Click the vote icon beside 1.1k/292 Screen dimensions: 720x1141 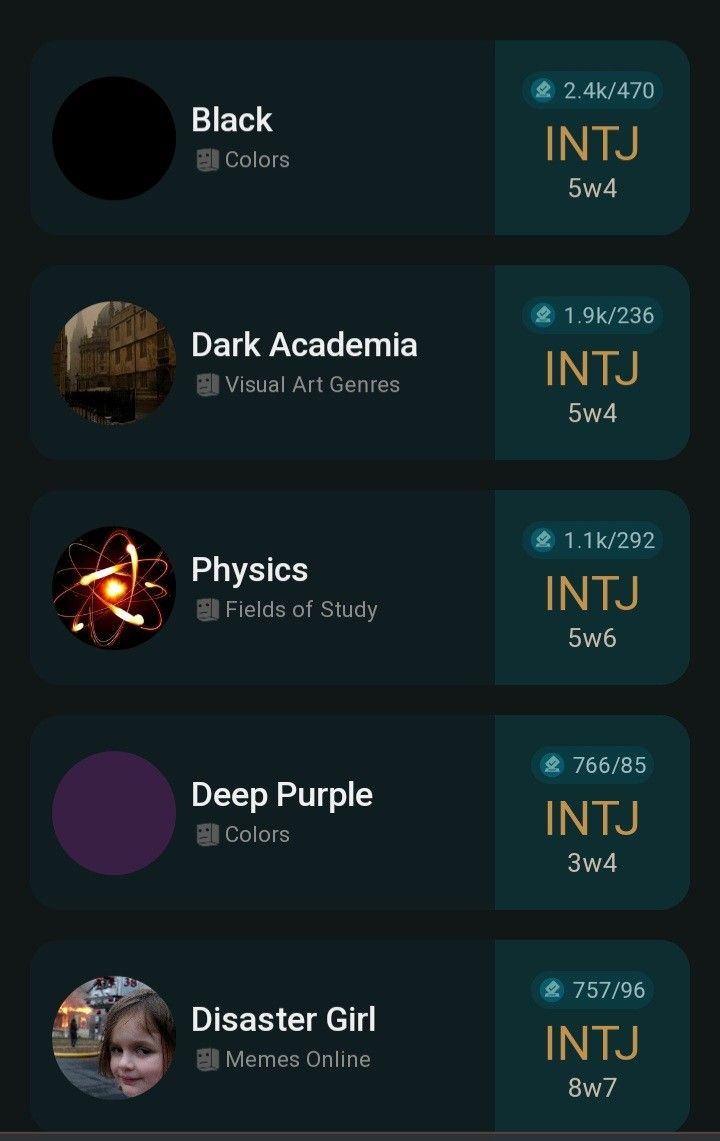point(543,541)
